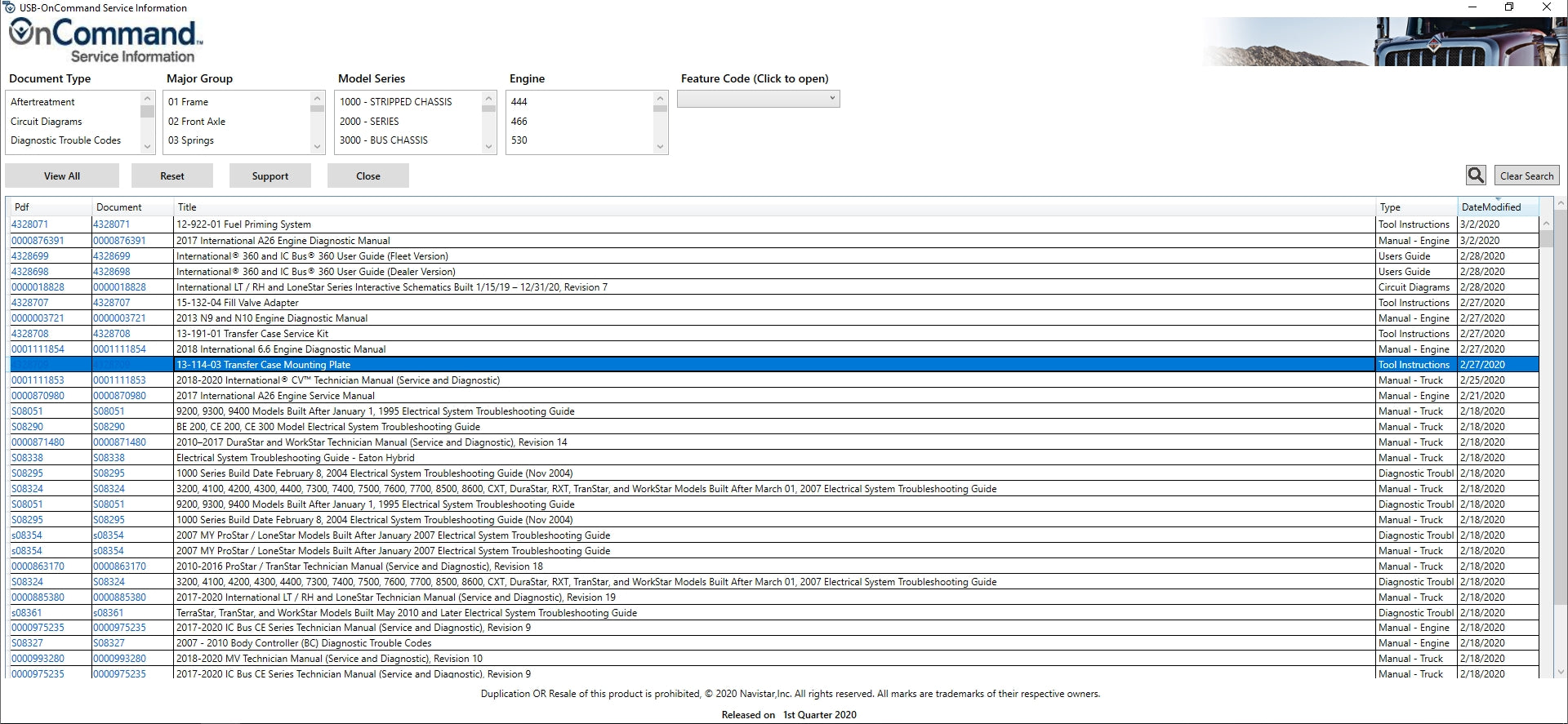Select 01 Frame major group
The height and width of the screenshot is (724, 1568).
click(188, 102)
